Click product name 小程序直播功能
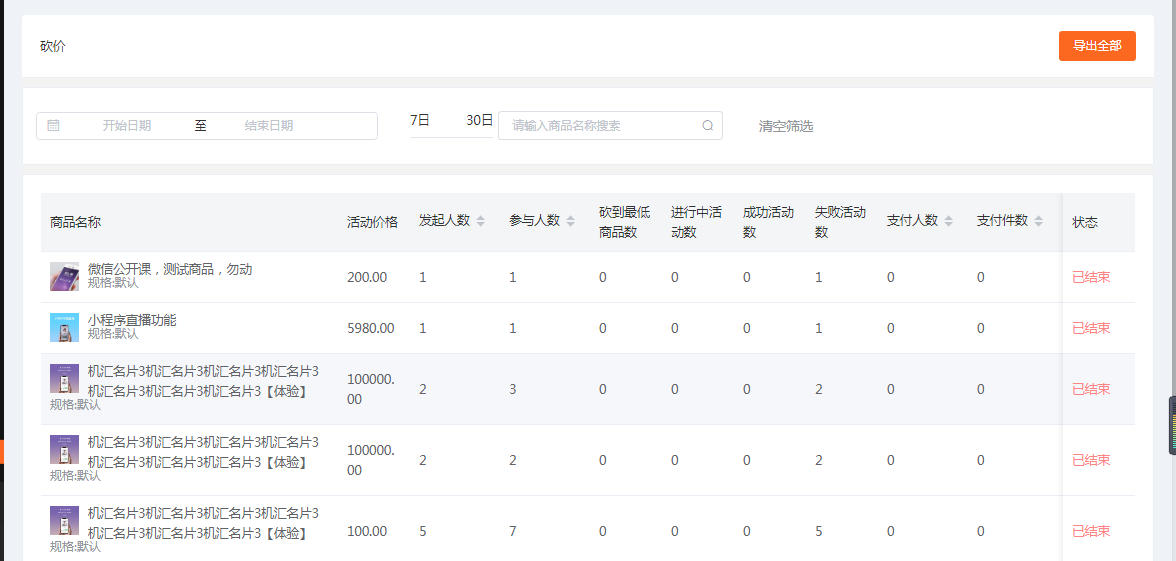 [132, 320]
